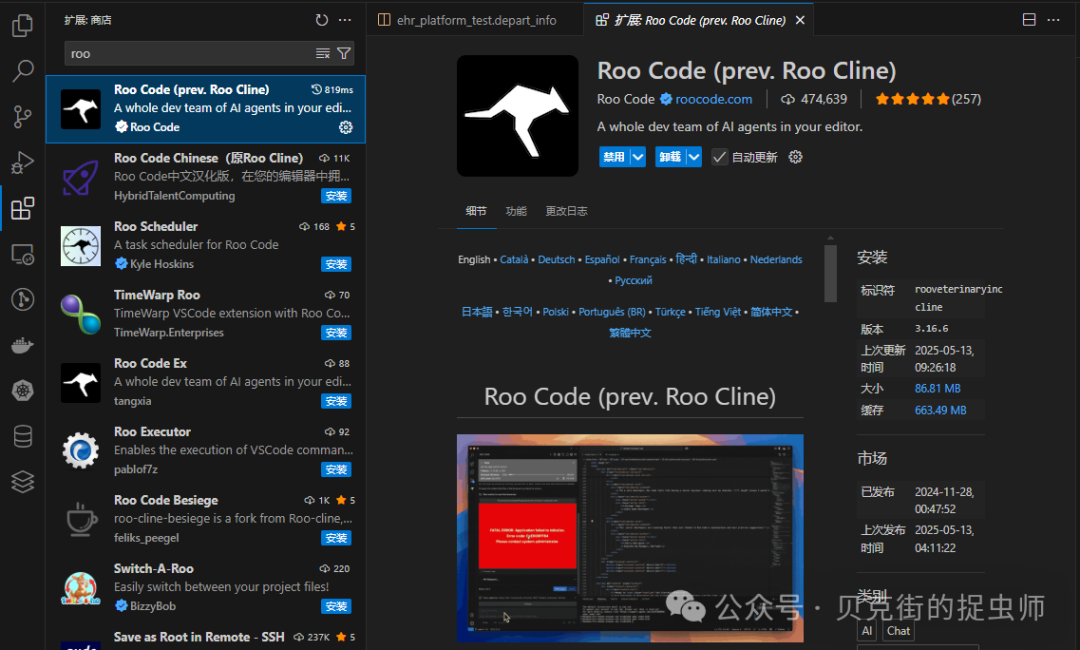The image size is (1080, 650).
Task: Open the extensions filter funnel
Action: [x=344, y=54]
